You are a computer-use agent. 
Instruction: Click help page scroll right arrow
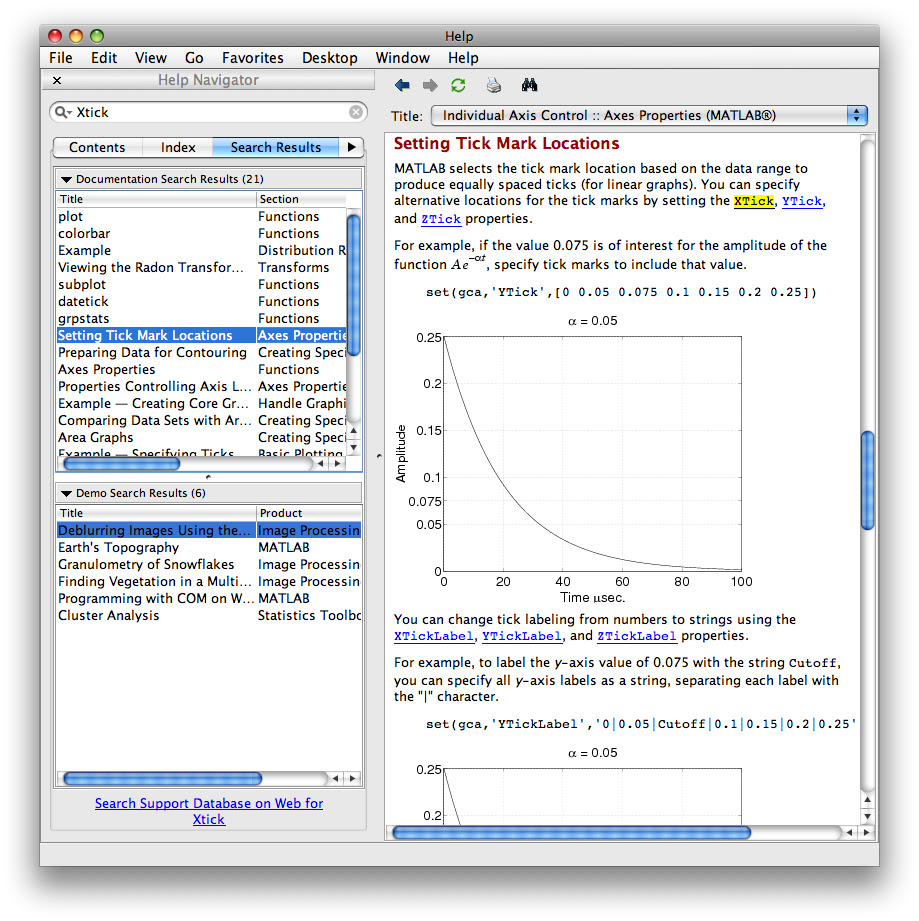pos(867,833)
